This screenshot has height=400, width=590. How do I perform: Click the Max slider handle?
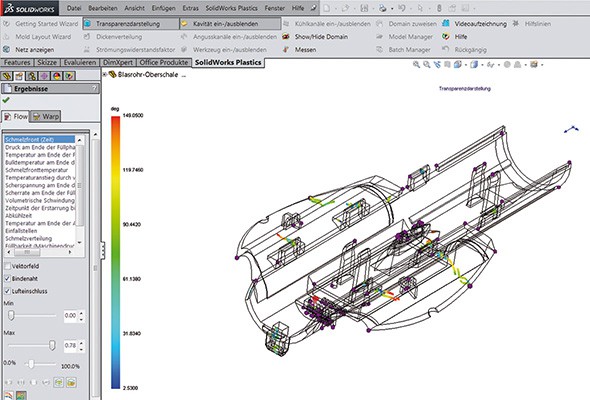point(52,345)
